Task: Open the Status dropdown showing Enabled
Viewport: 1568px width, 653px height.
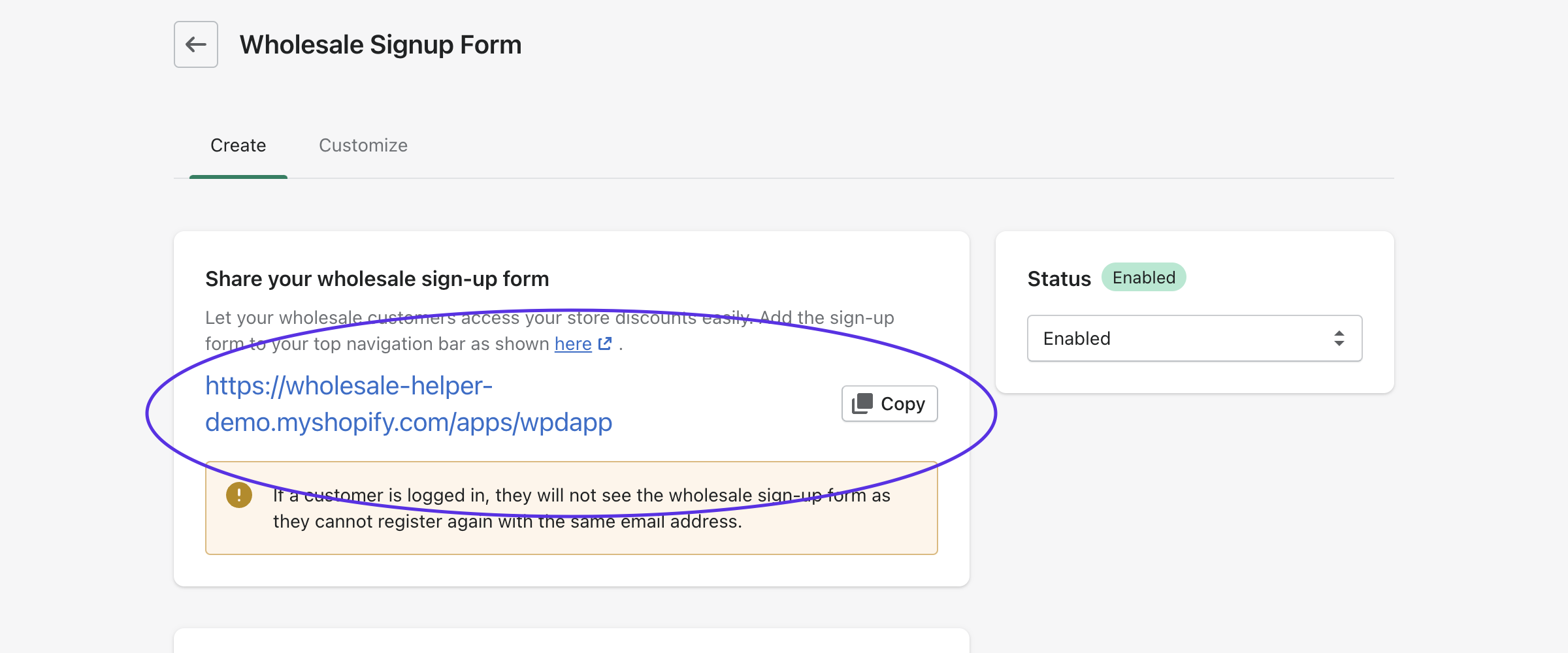Action: 1194,338
